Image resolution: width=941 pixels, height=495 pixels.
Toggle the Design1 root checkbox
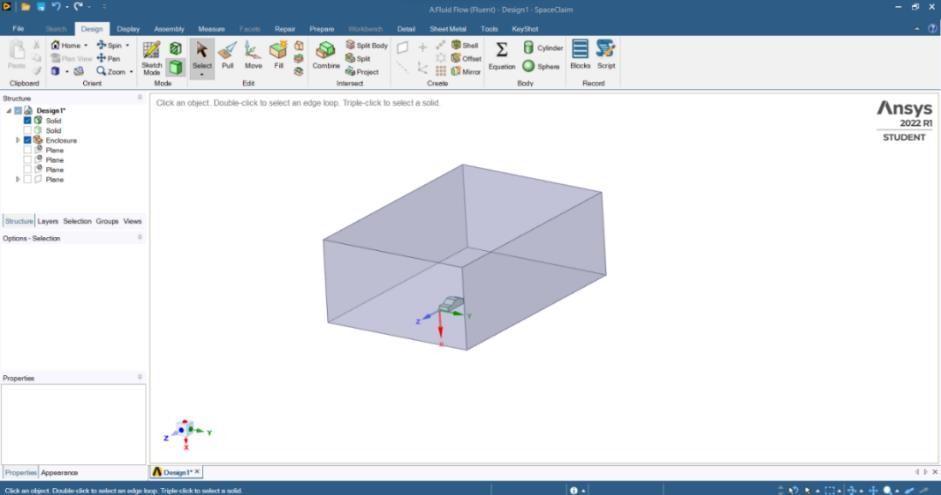click(x=18, y=110)
